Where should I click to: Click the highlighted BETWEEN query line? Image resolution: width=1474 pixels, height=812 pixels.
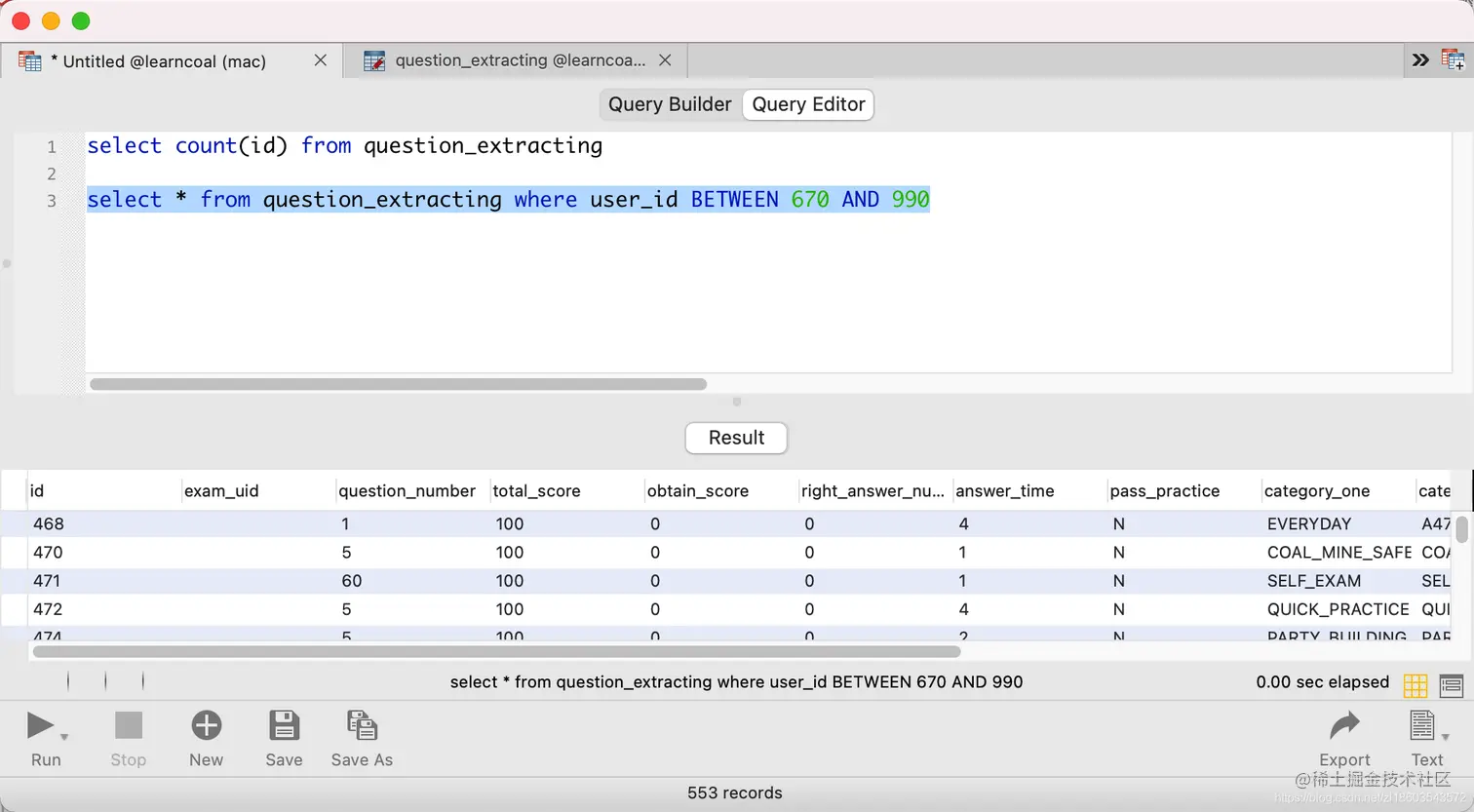coord(508,200)
